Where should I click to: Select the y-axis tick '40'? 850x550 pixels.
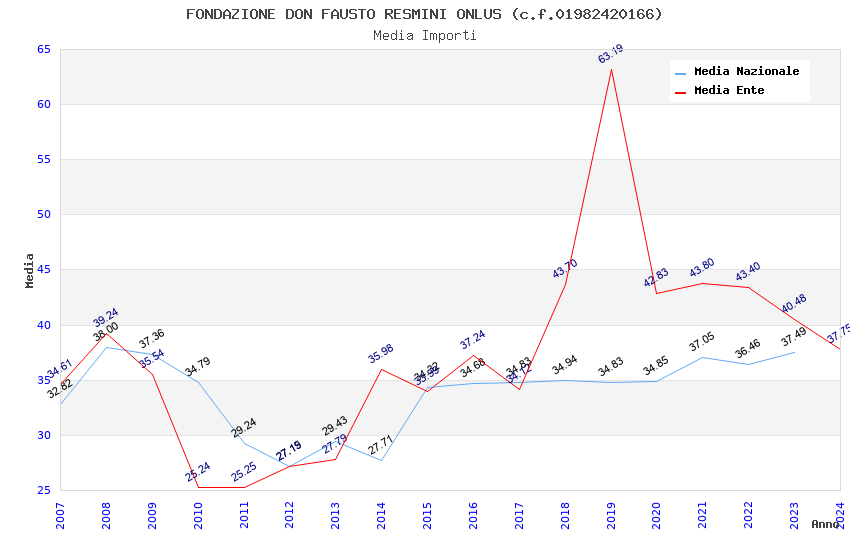(44, 325)
